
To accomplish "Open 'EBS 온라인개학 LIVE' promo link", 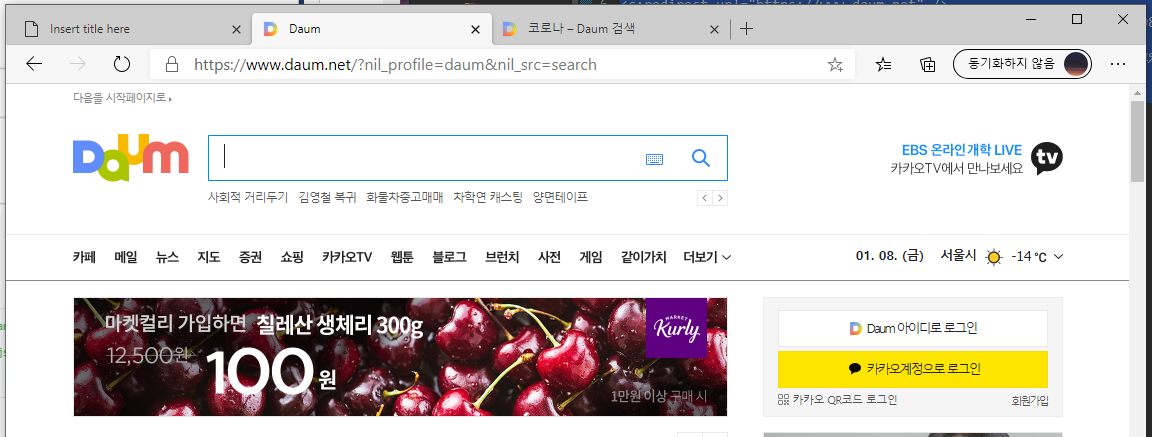I will click(962, 151).
